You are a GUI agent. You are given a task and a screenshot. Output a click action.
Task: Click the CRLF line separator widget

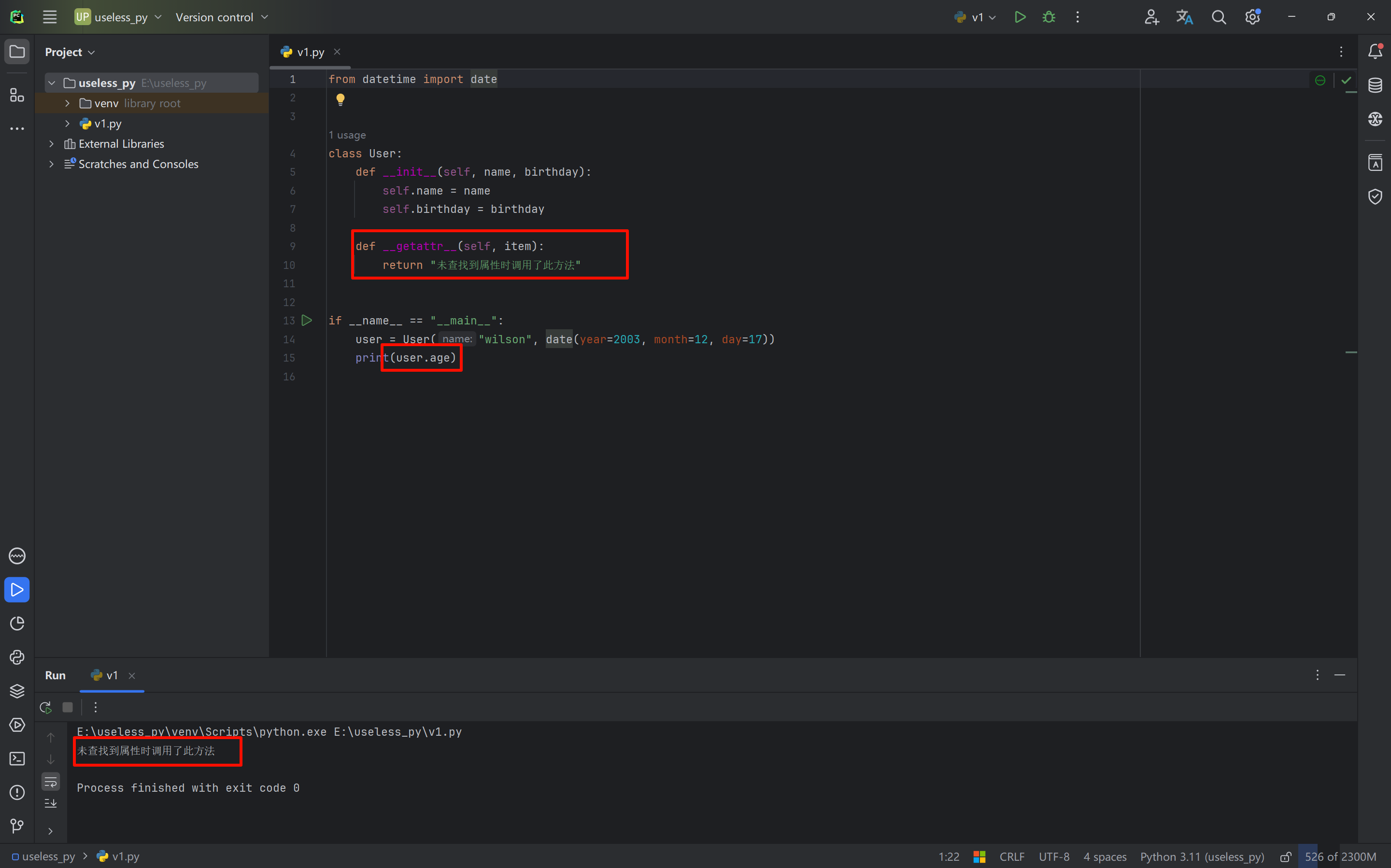click(1011, 857)
